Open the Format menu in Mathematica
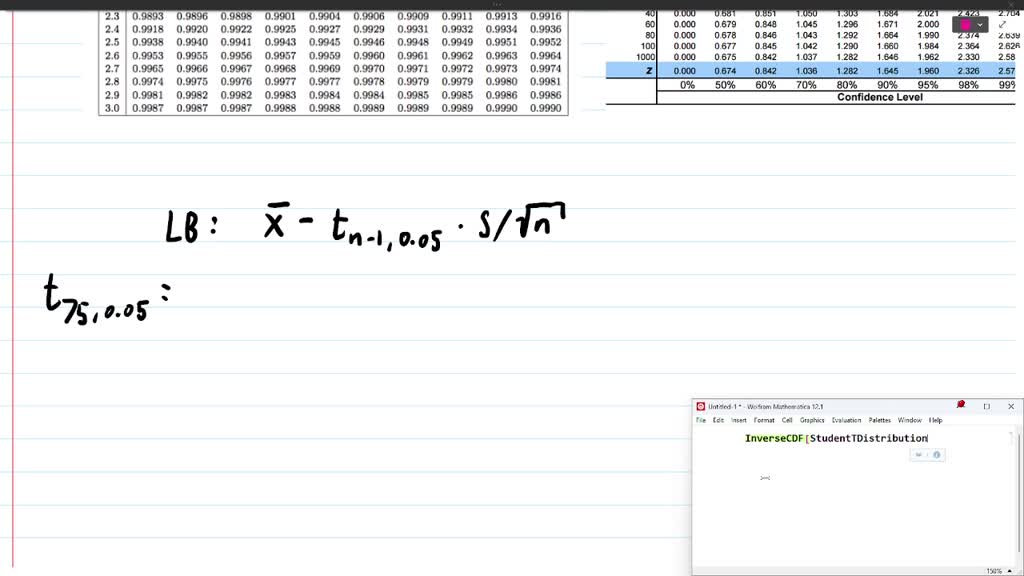 [x=763, y=419]
